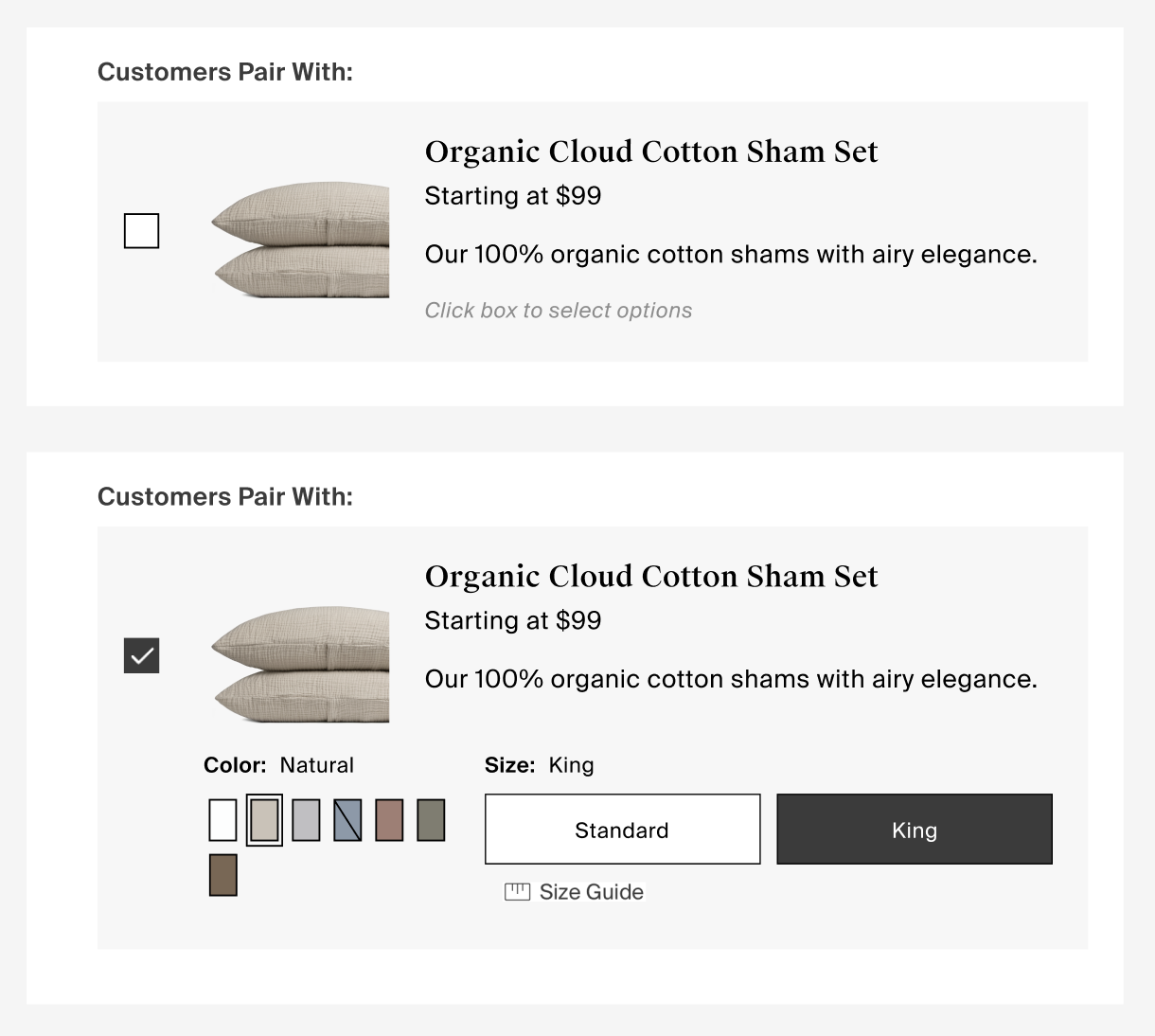Open product title in the checked card
This screenshot has width=1155, height=1036.
[x=651, y=577]
